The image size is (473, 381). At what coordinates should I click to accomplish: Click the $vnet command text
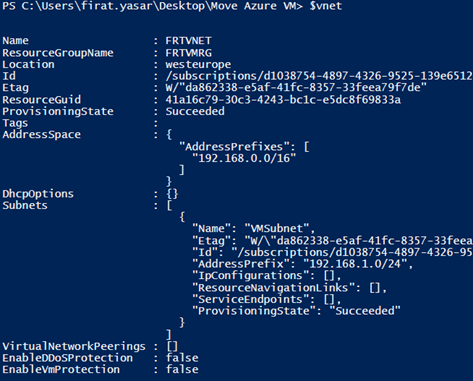(x=326, y=6)
